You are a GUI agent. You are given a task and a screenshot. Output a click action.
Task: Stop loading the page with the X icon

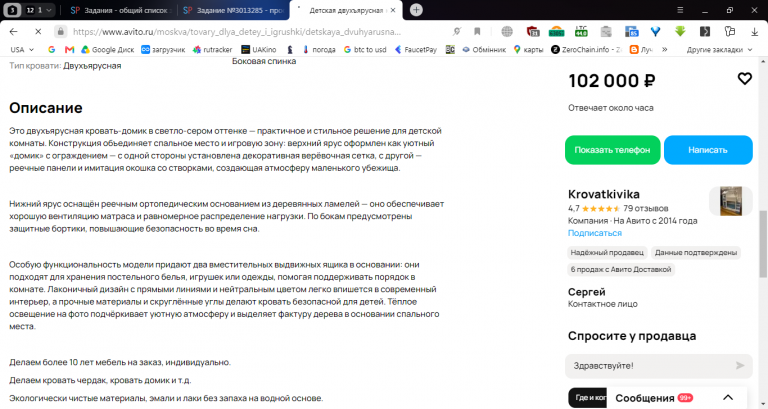tap(38, 32)
